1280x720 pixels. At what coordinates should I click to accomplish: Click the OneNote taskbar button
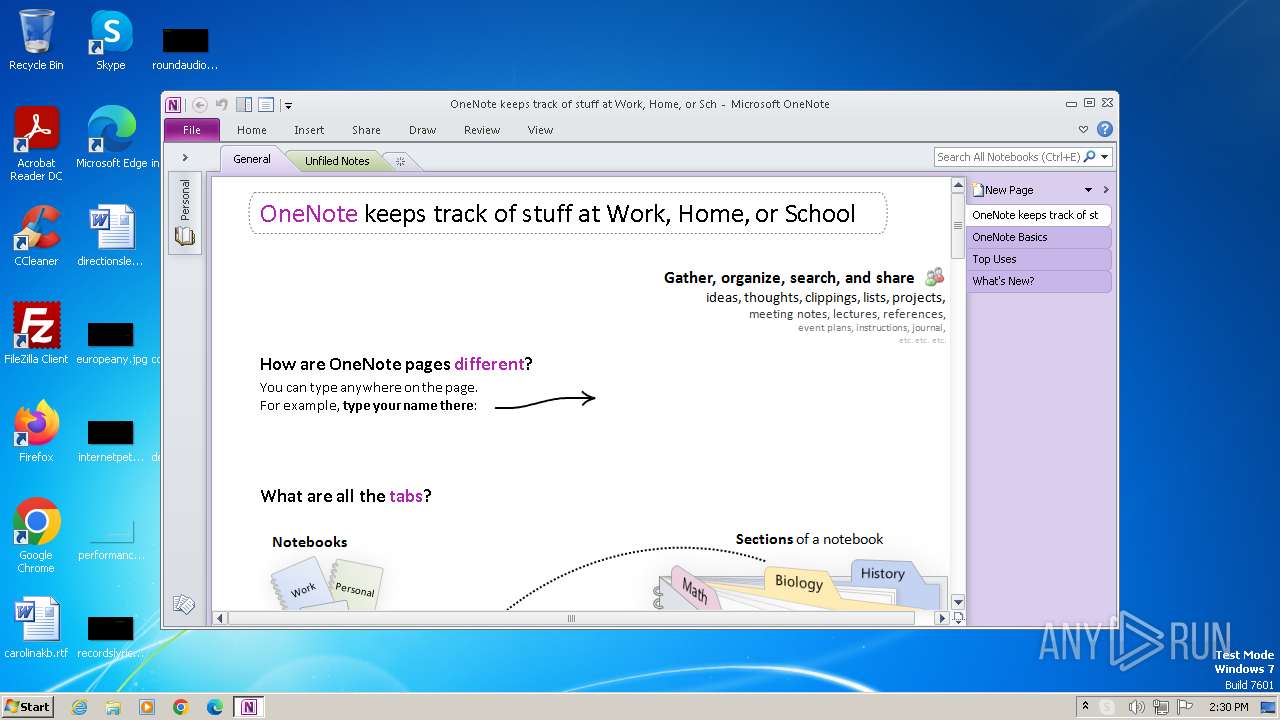point(249,707)
